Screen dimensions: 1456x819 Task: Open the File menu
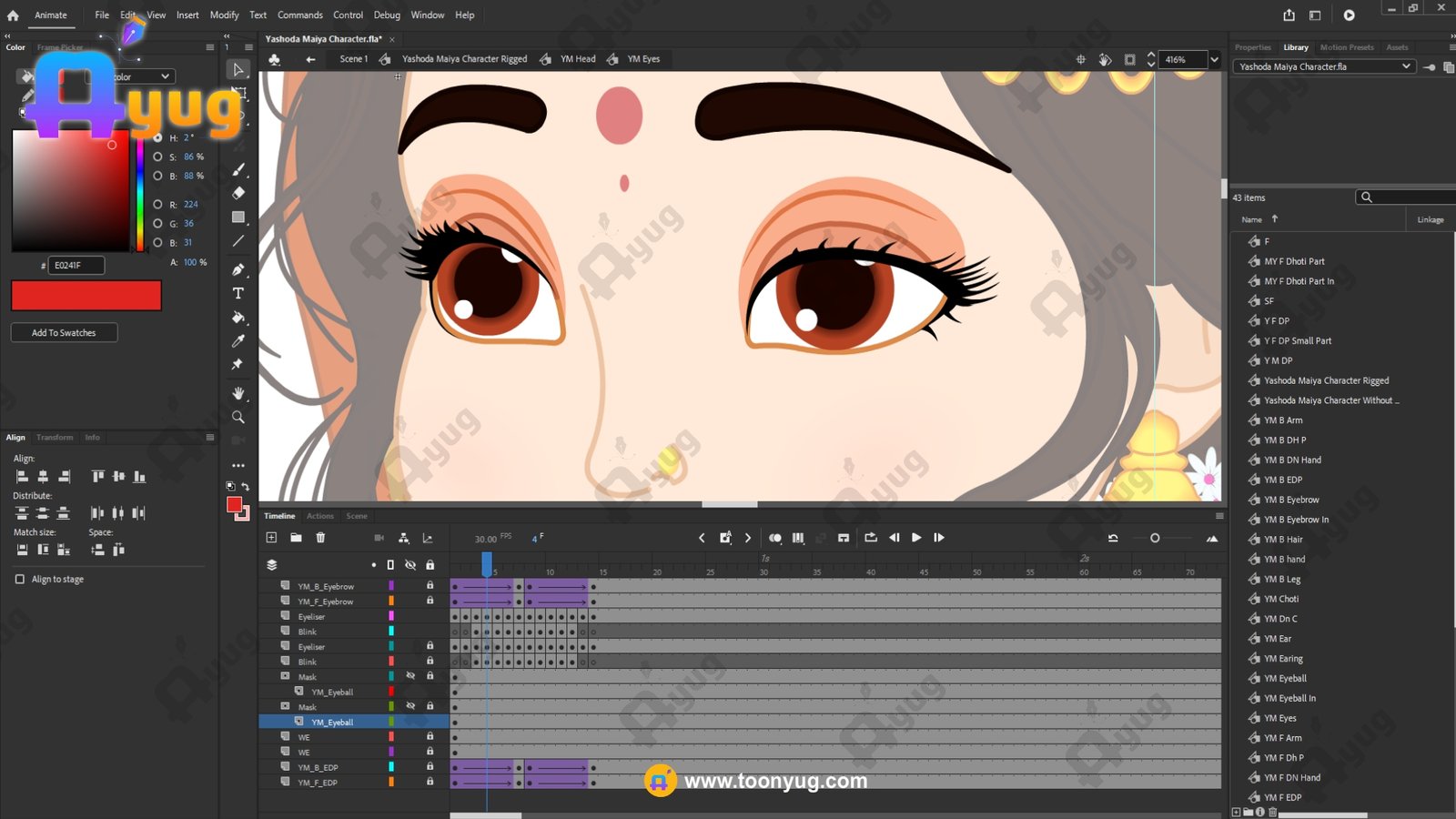point(102,15)
